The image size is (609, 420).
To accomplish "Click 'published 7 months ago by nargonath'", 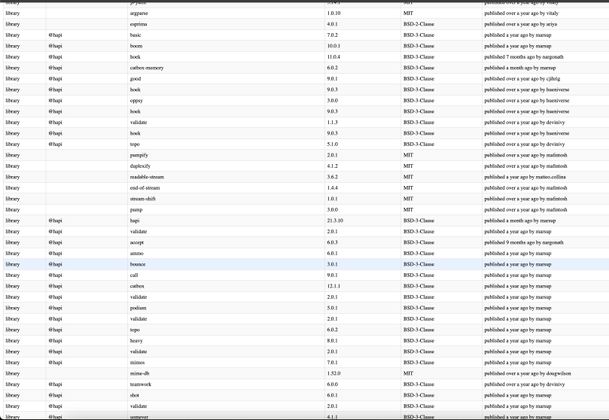I will [524, 57].
